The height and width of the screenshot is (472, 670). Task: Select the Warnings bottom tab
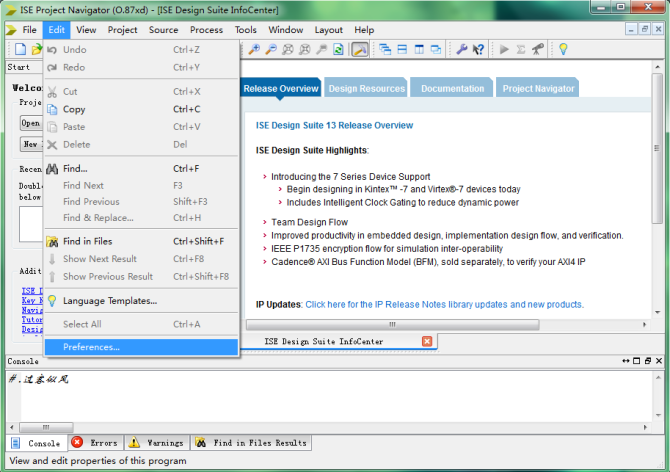coord(157,443)
